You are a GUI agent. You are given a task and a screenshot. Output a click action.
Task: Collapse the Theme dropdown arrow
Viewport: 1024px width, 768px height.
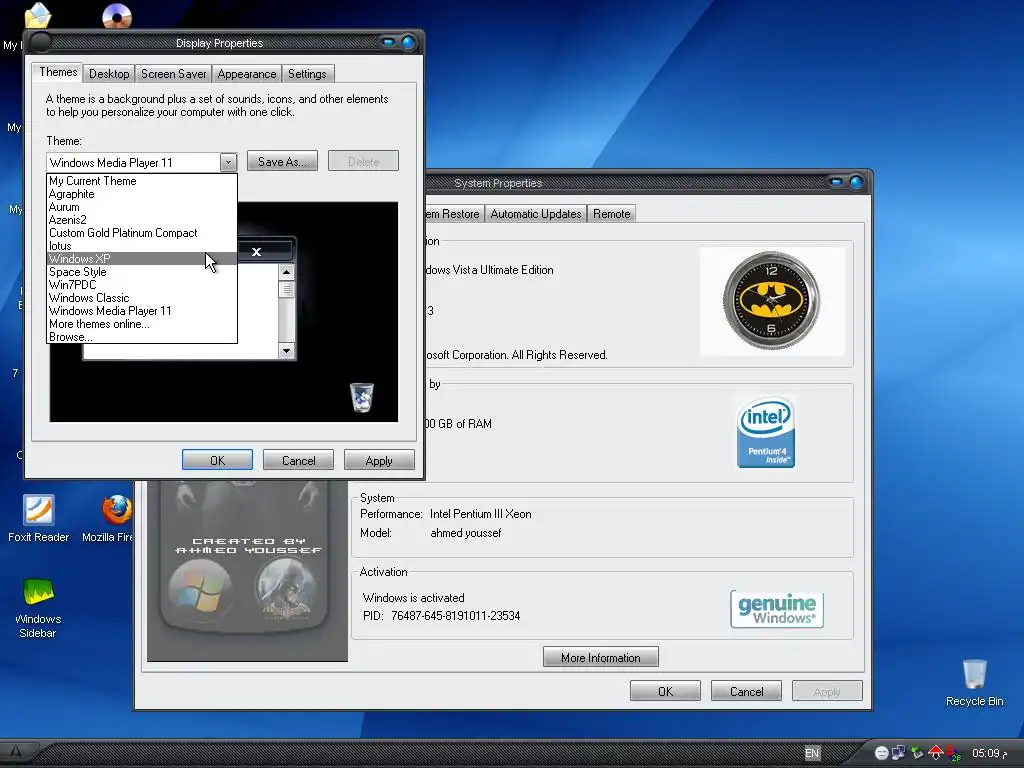(228, 162)
